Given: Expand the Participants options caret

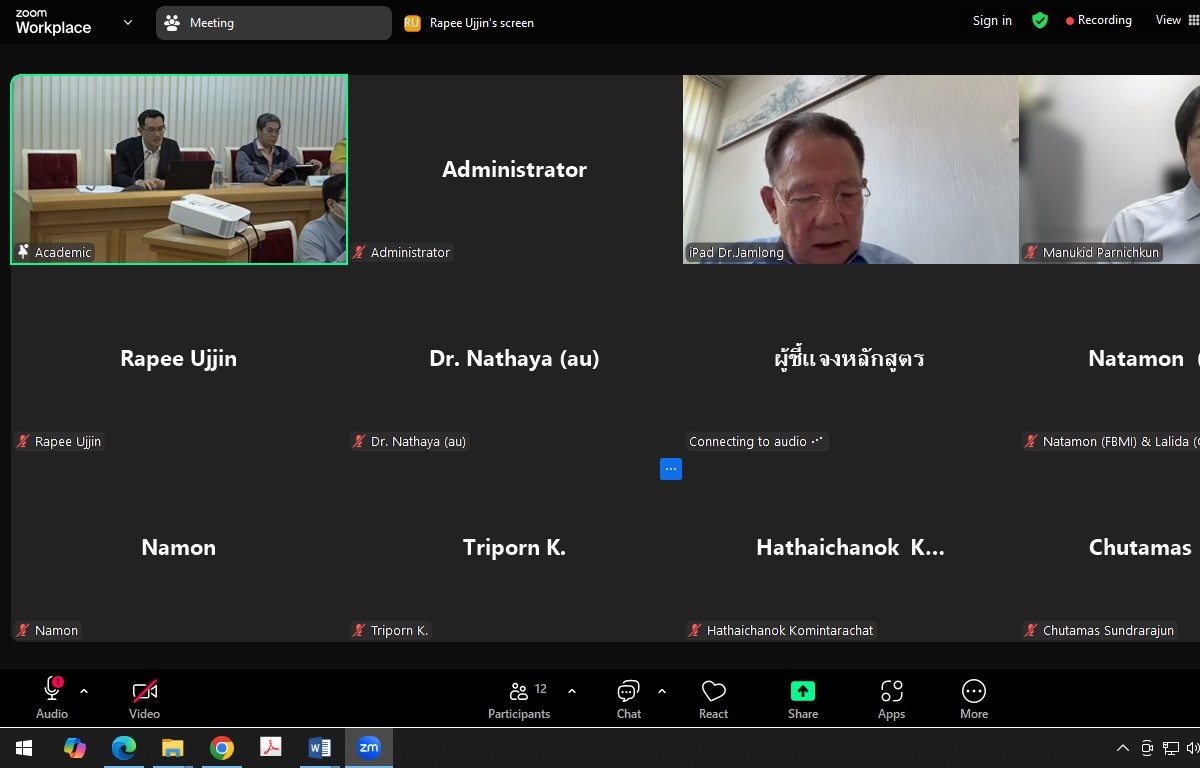Looking at the screenshot, I should coord(572,691).
